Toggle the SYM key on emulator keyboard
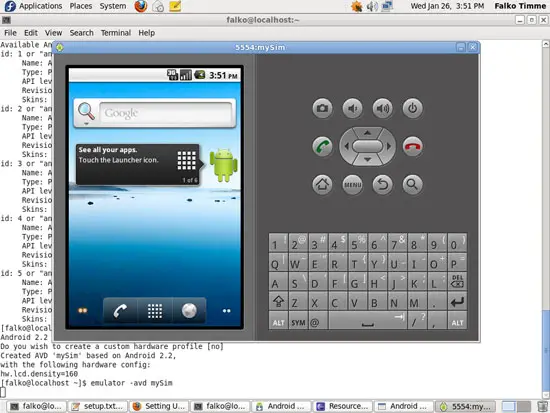Image resolution: width=550 pixels, height=413 pixels. pyautogui.click(x=298, y=322)
